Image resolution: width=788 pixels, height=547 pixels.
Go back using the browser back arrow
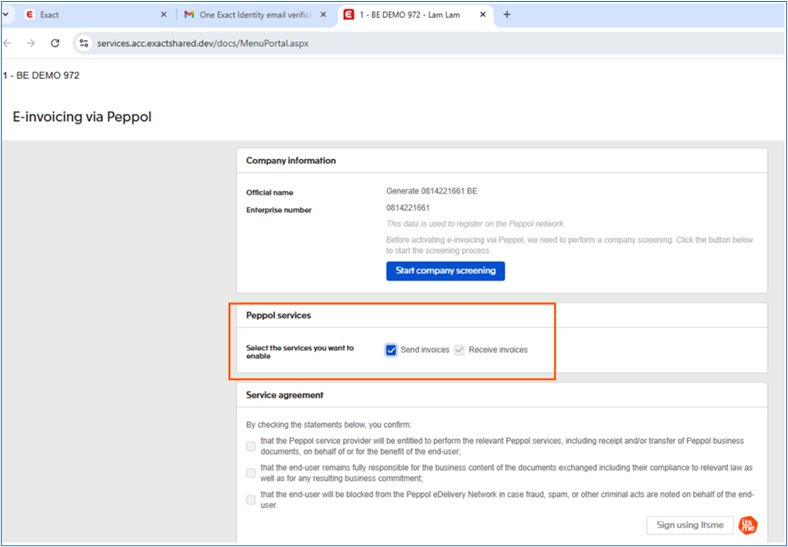[9, 44]
